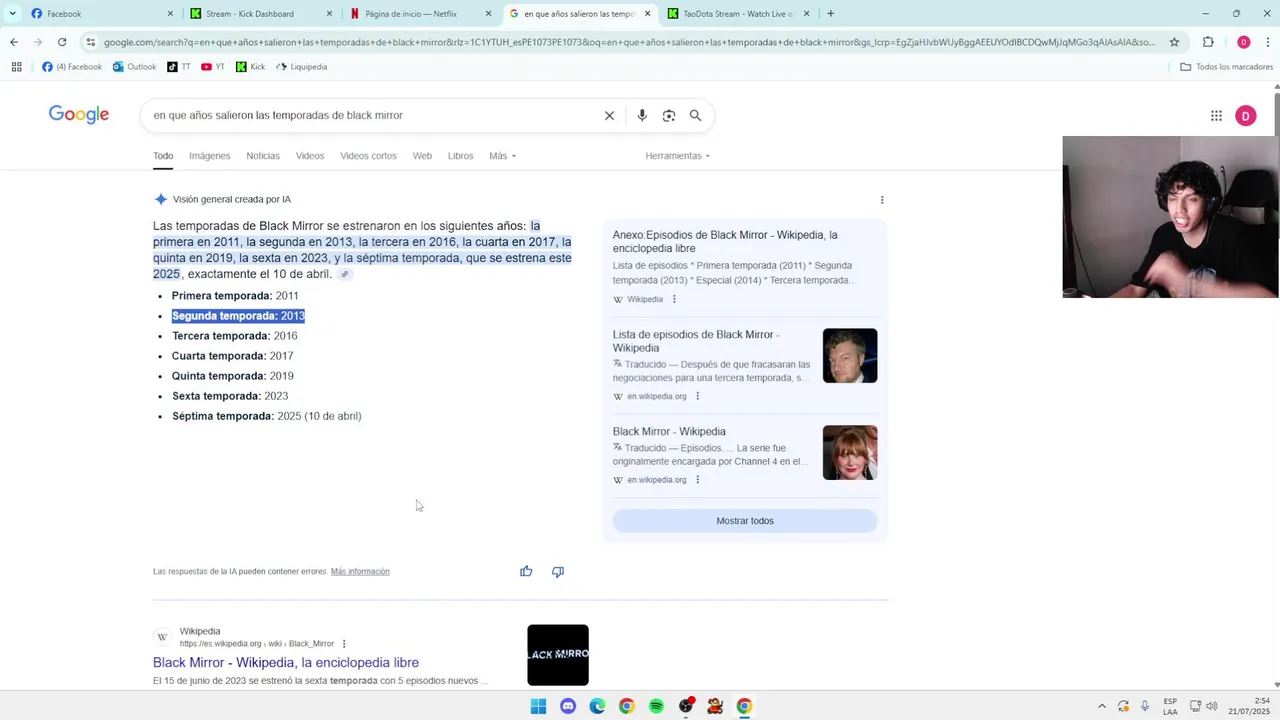The image size is (1280, 720).
Task: Bookmark this page with star icon
Action: [1174, 42]
